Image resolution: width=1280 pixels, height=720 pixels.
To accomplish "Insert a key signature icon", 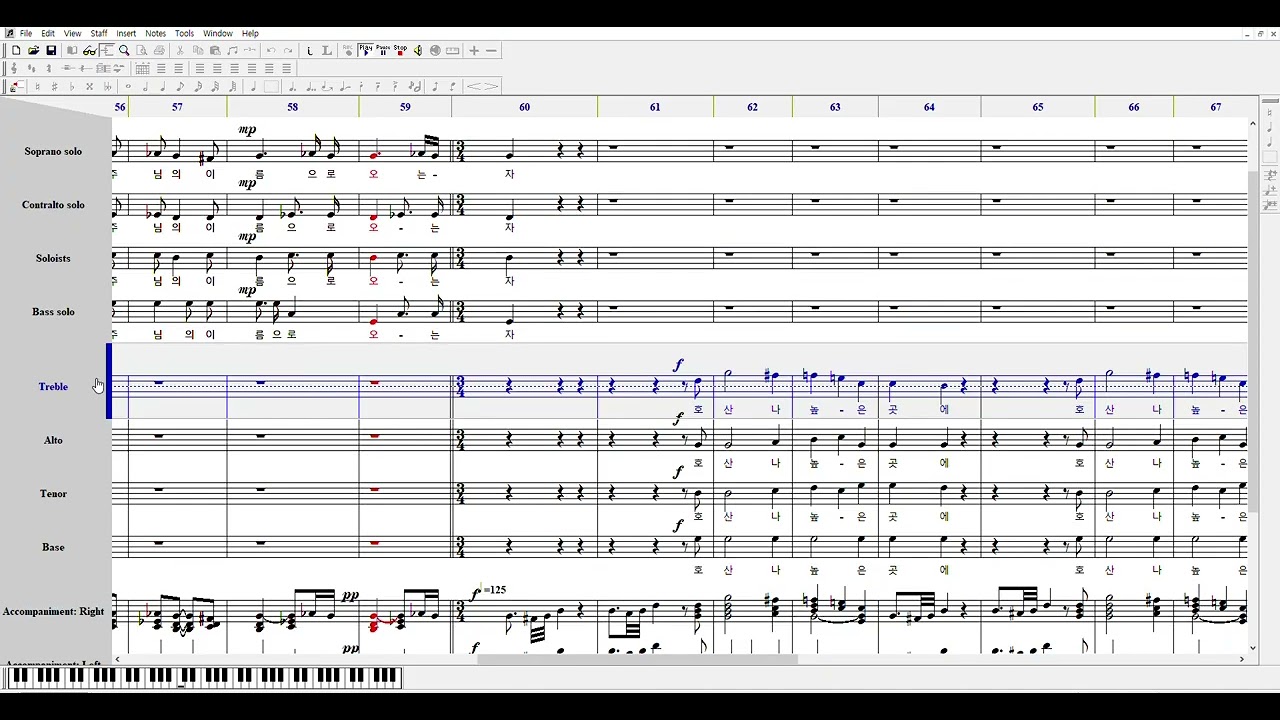I will click(31, 68).
